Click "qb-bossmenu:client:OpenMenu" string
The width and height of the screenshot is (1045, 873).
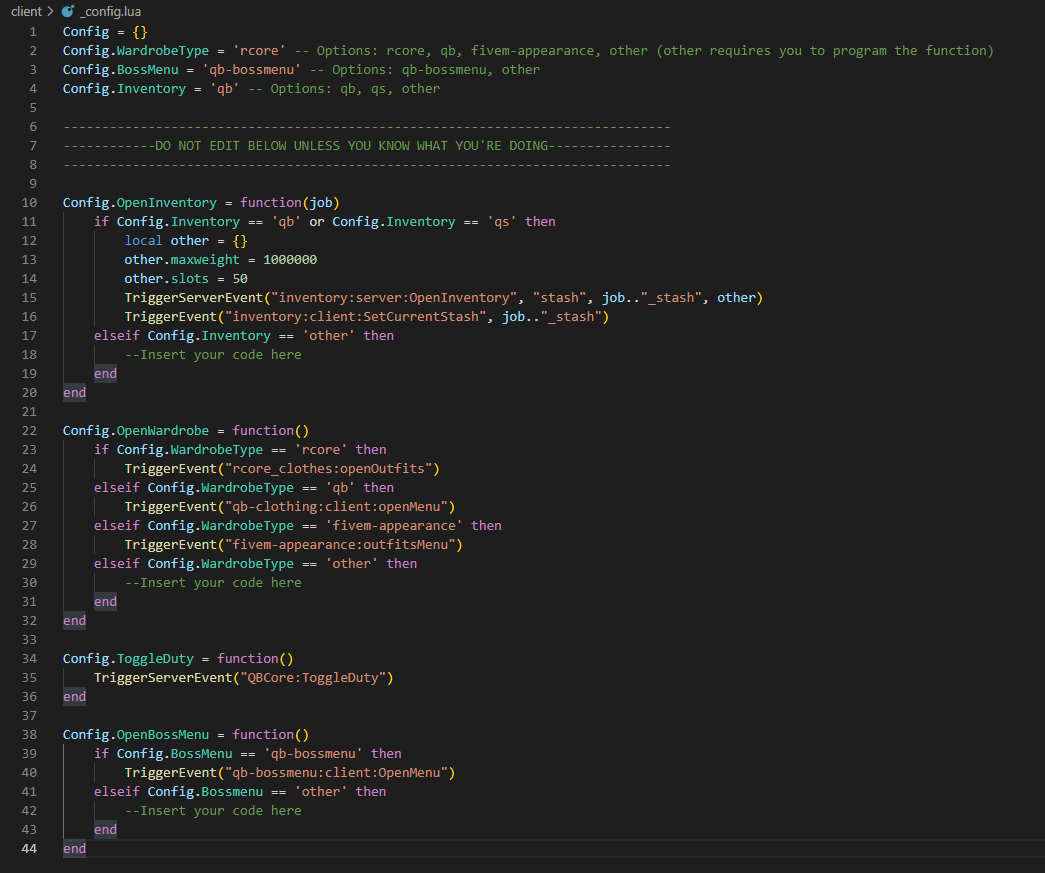(x=336, y=772)
